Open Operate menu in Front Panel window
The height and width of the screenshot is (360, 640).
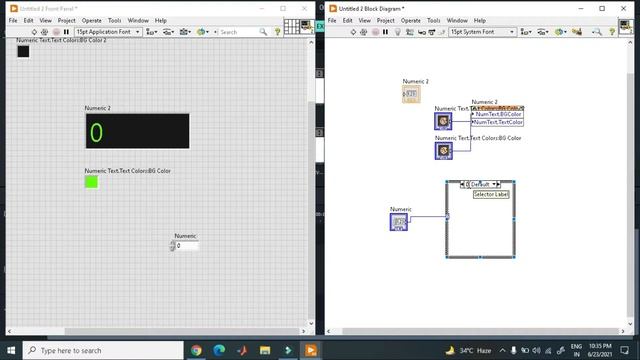(91, 20)
